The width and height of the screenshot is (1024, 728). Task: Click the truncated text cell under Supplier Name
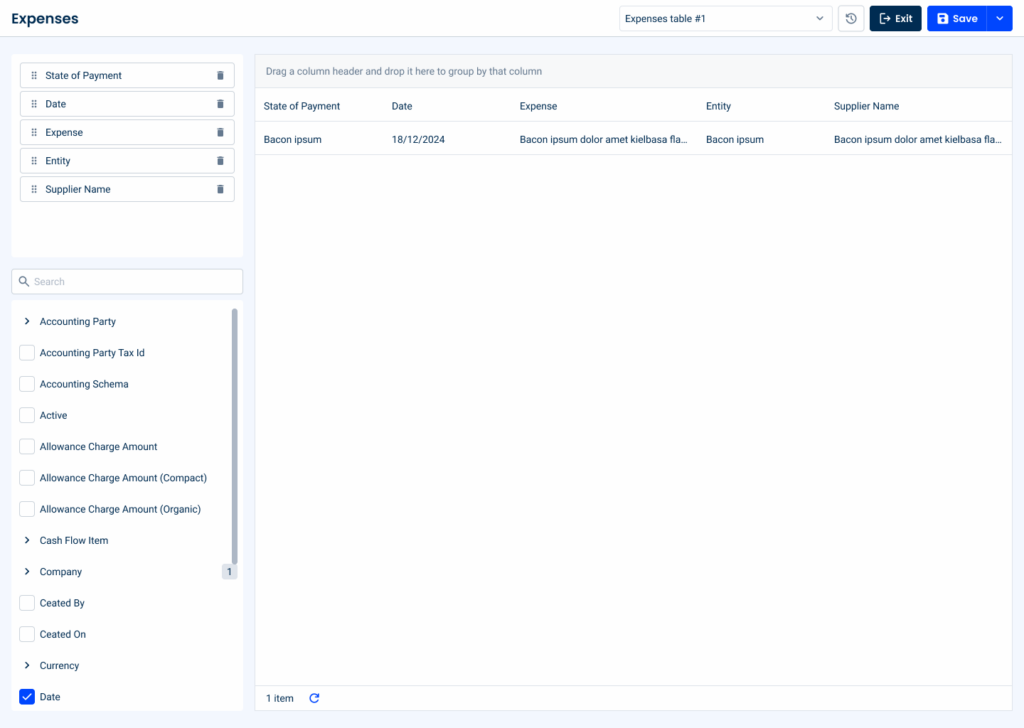(x=918, y=139)
